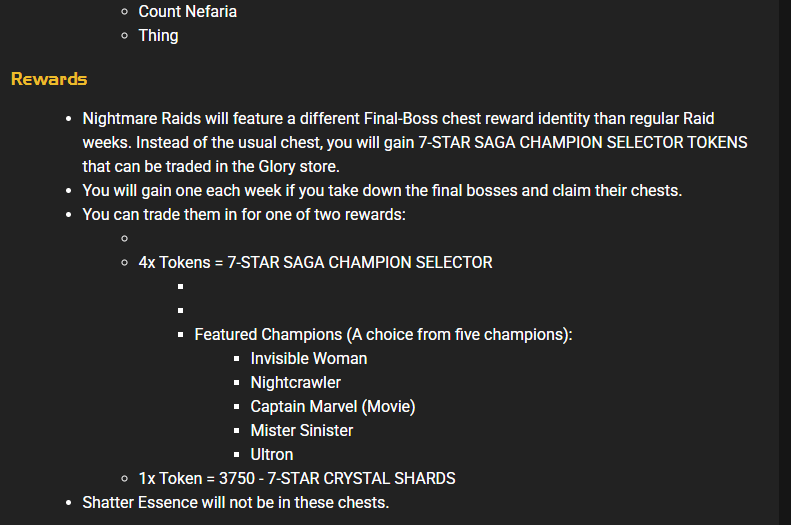Click the 'traded in the Glory store' line
This screenshot has width=791, height=525.
[211, 166]
